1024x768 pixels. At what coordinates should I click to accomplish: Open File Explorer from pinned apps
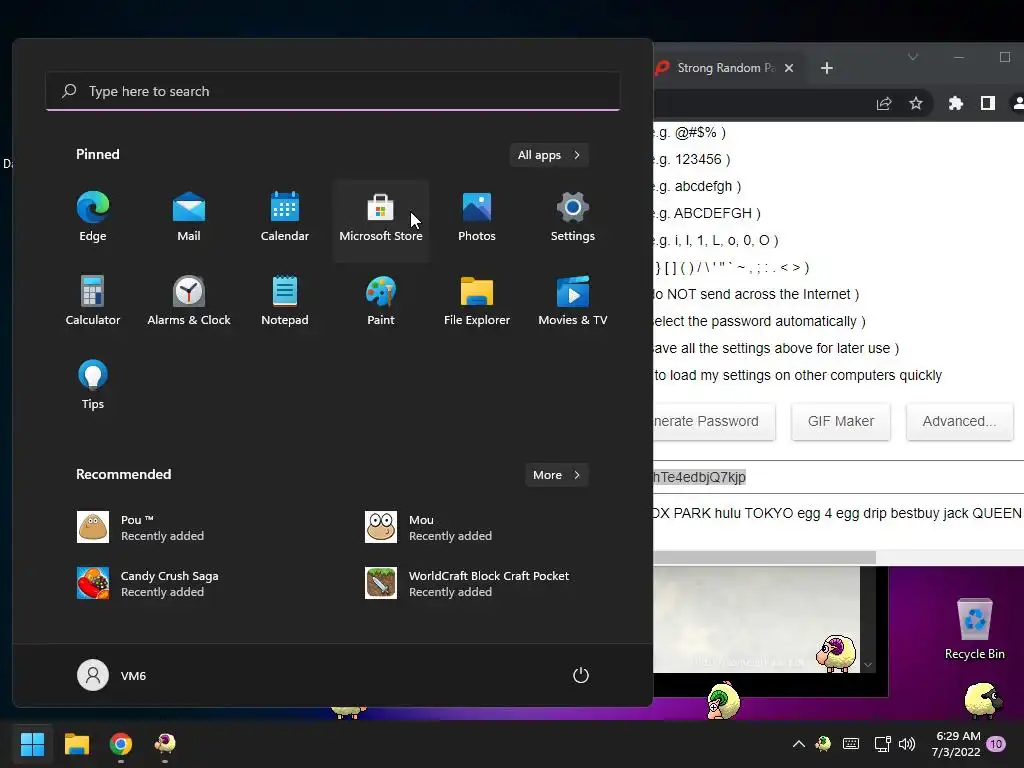(477, 302)
